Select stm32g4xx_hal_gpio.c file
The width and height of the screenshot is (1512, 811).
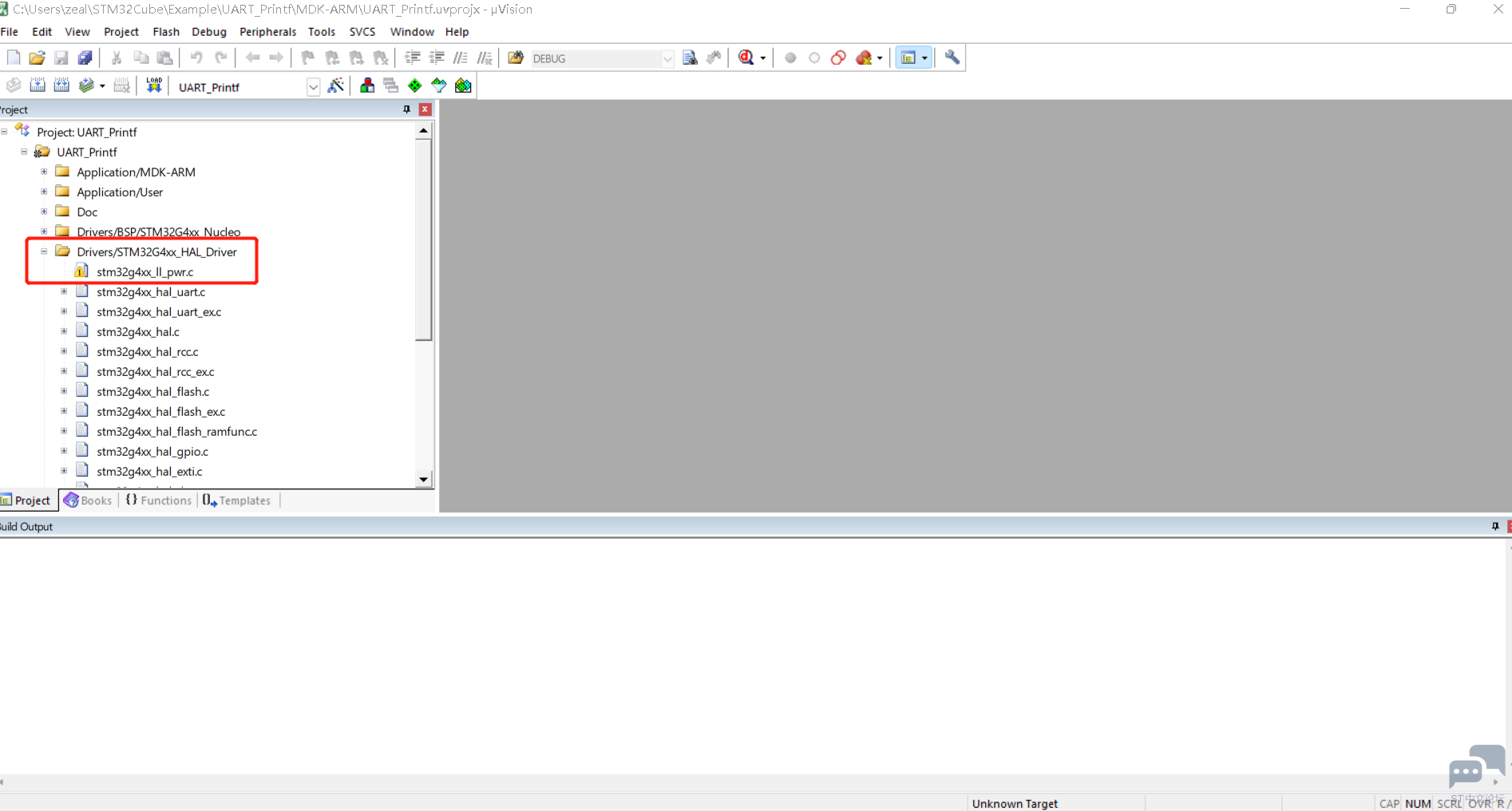(x=152, y=451)
